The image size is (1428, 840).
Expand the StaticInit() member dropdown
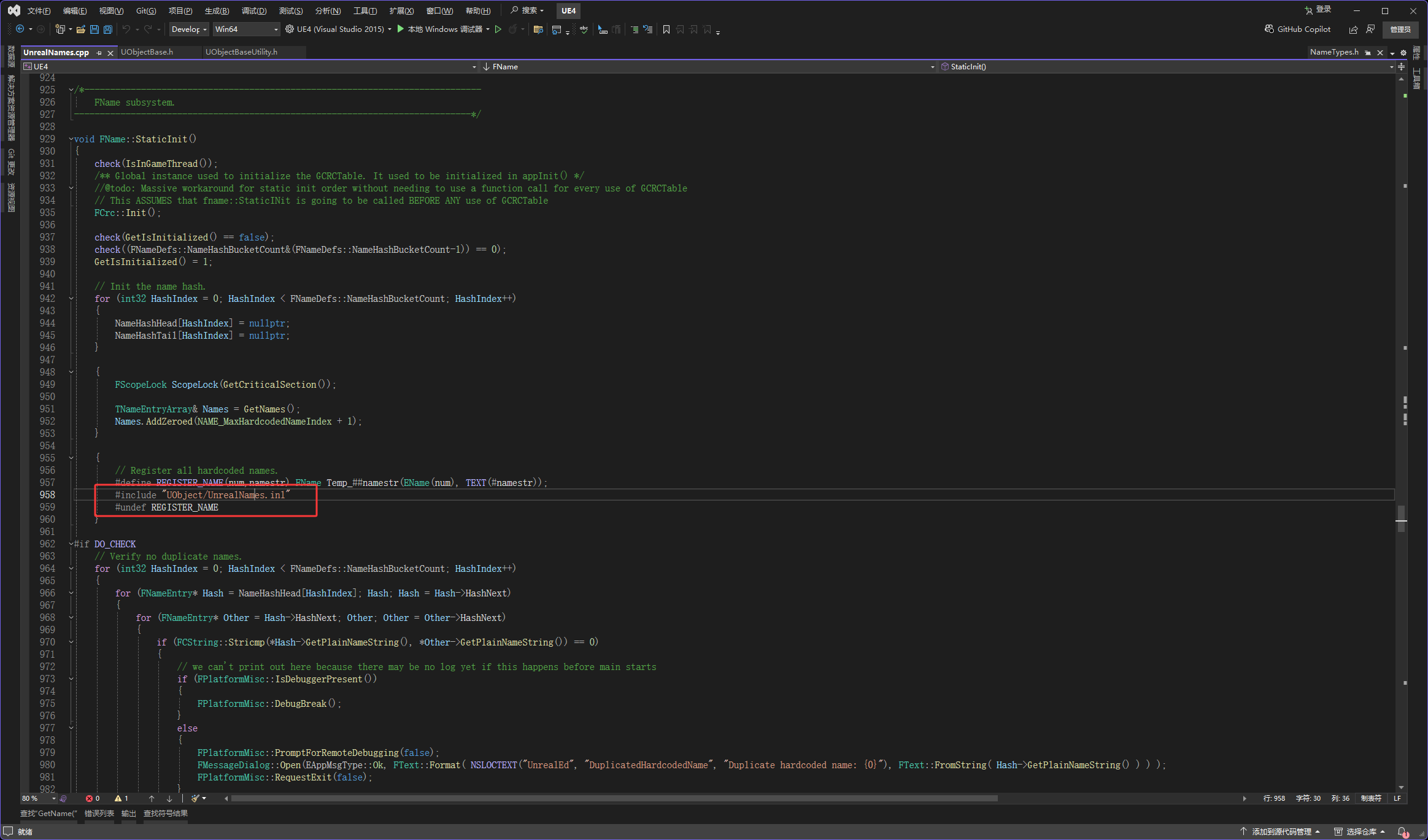click(x=1391, y=67)
